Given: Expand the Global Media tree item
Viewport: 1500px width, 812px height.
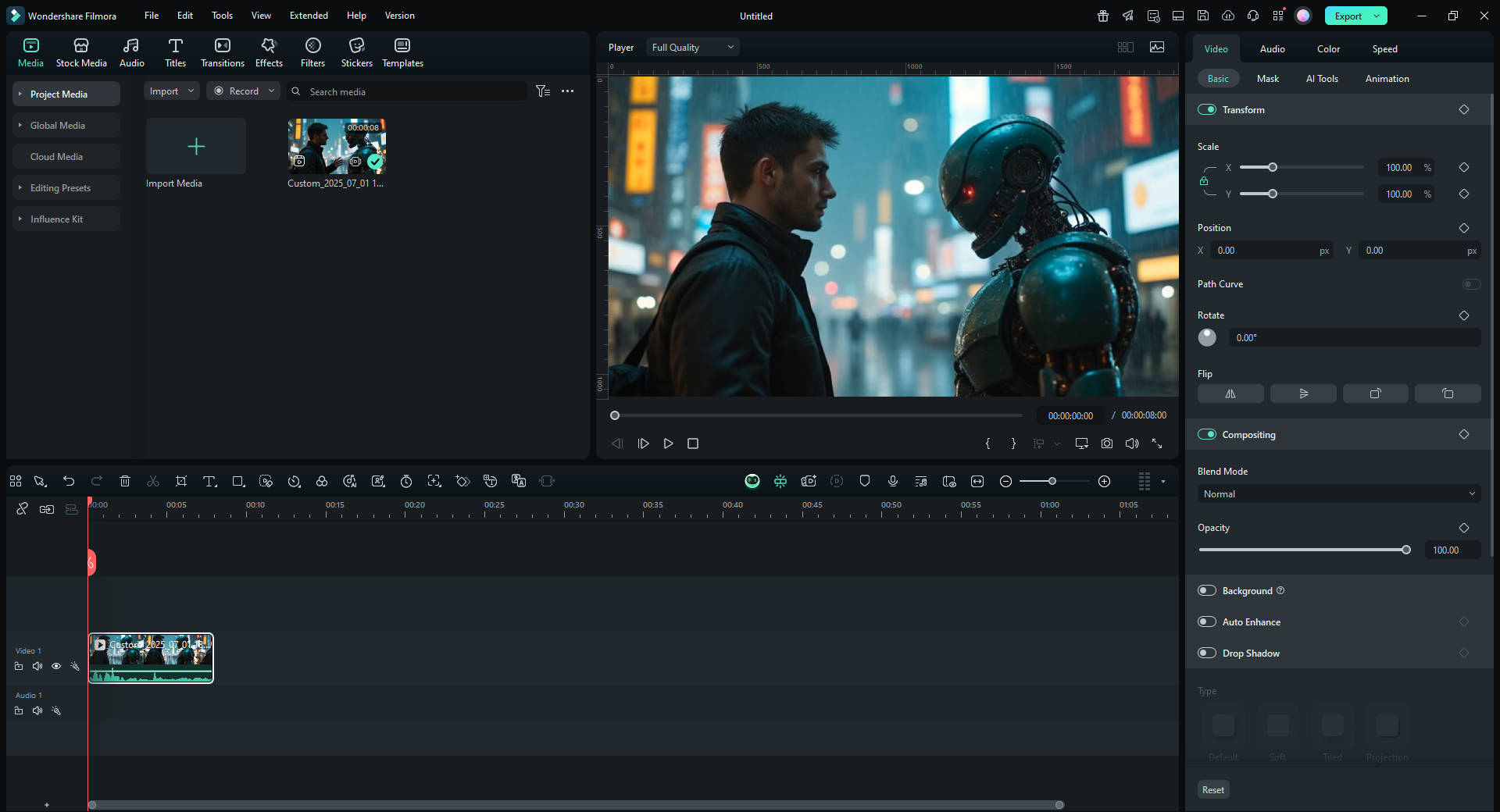Looking at the screenshot, I should click(20, 125).
